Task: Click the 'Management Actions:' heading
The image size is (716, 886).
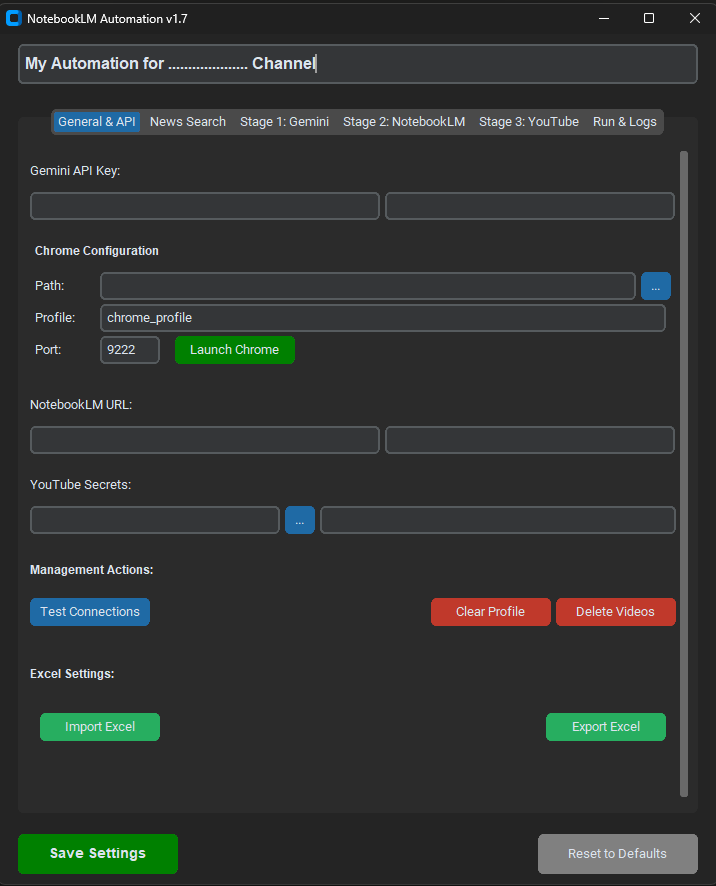Action: [92, 570]
